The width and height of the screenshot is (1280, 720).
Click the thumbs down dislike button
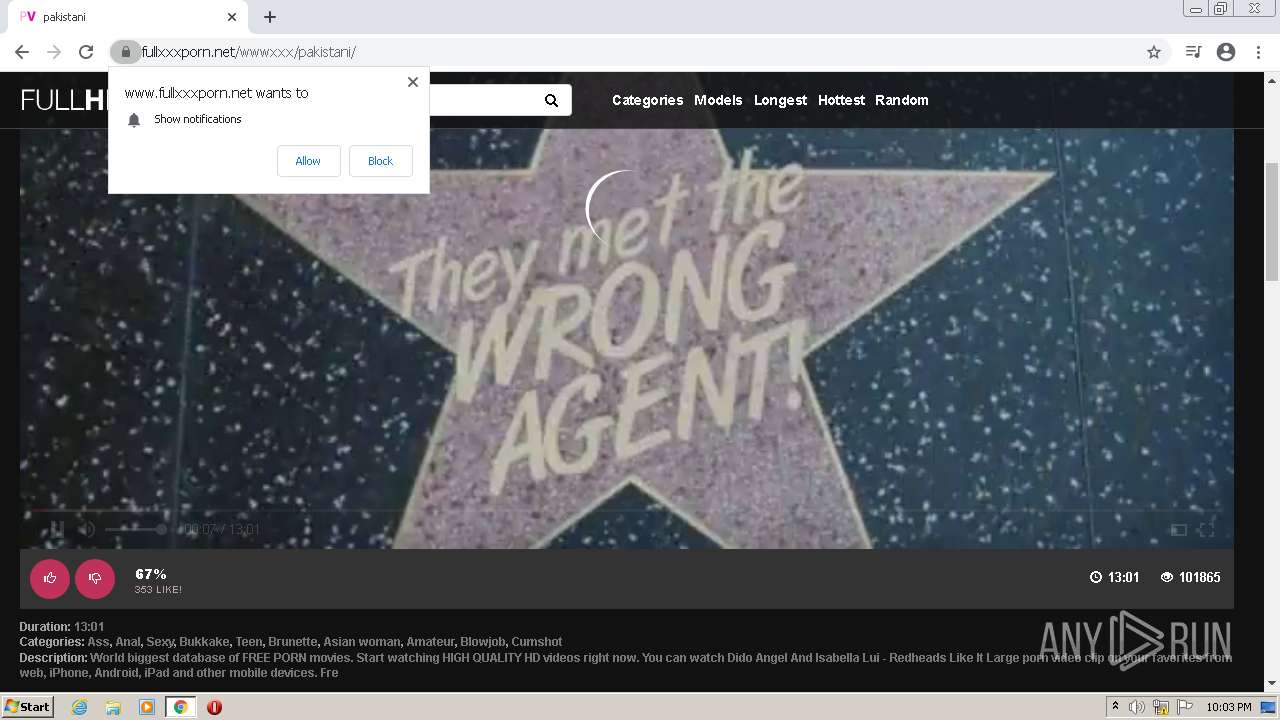[95, 578]
